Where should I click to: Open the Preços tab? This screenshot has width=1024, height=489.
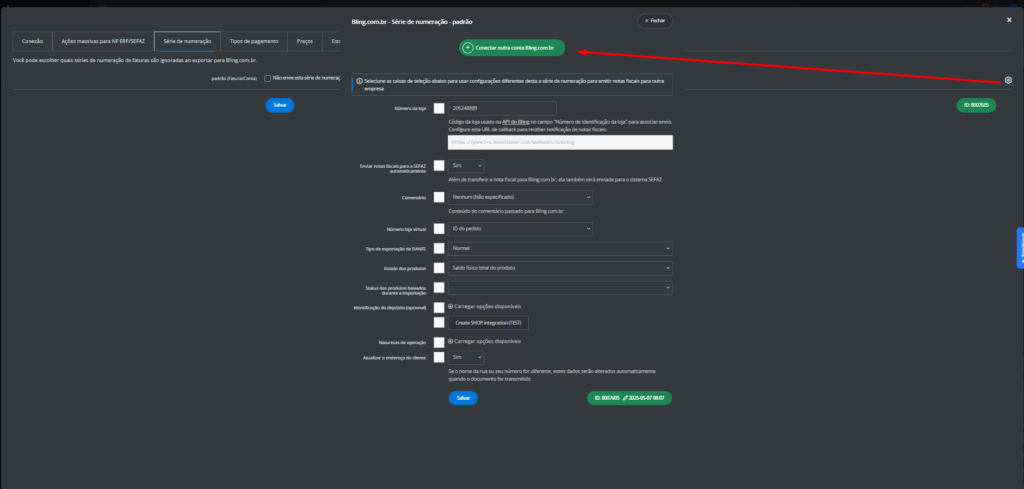click(305, 41)
